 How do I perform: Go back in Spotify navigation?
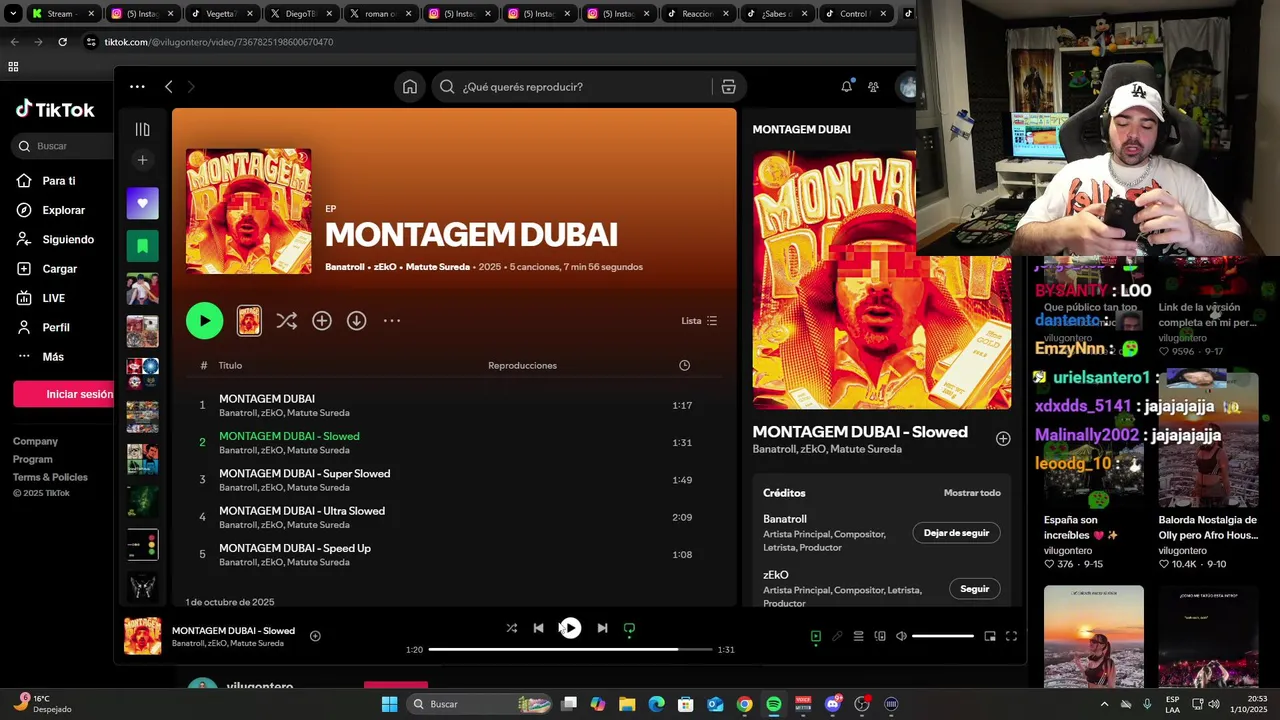(x=168, y=87)
